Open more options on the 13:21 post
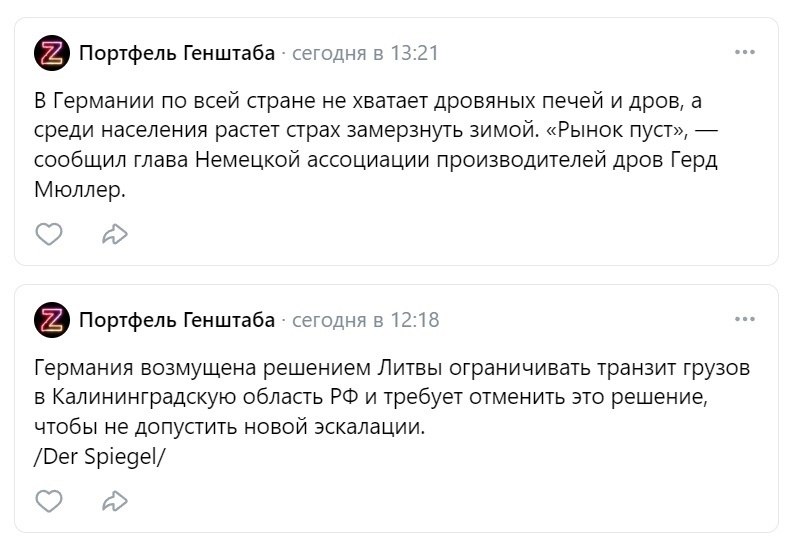The width and height of the screenshot is (794, 545). tap(745, 52)
